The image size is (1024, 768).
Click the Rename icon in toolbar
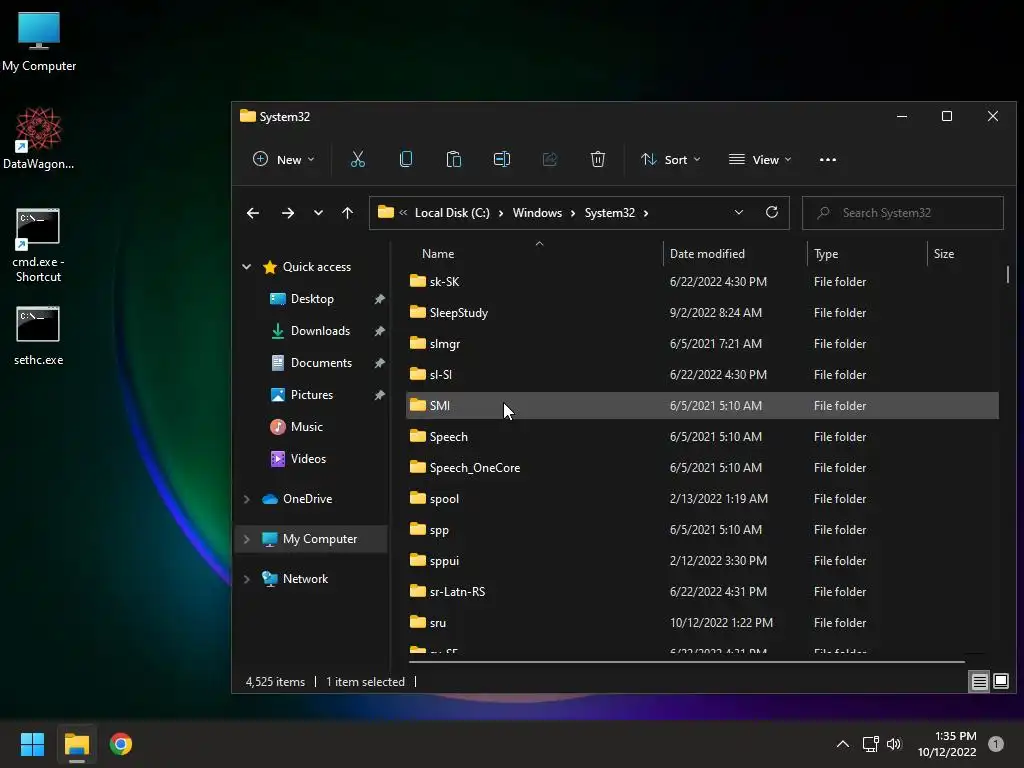point(502,159)
